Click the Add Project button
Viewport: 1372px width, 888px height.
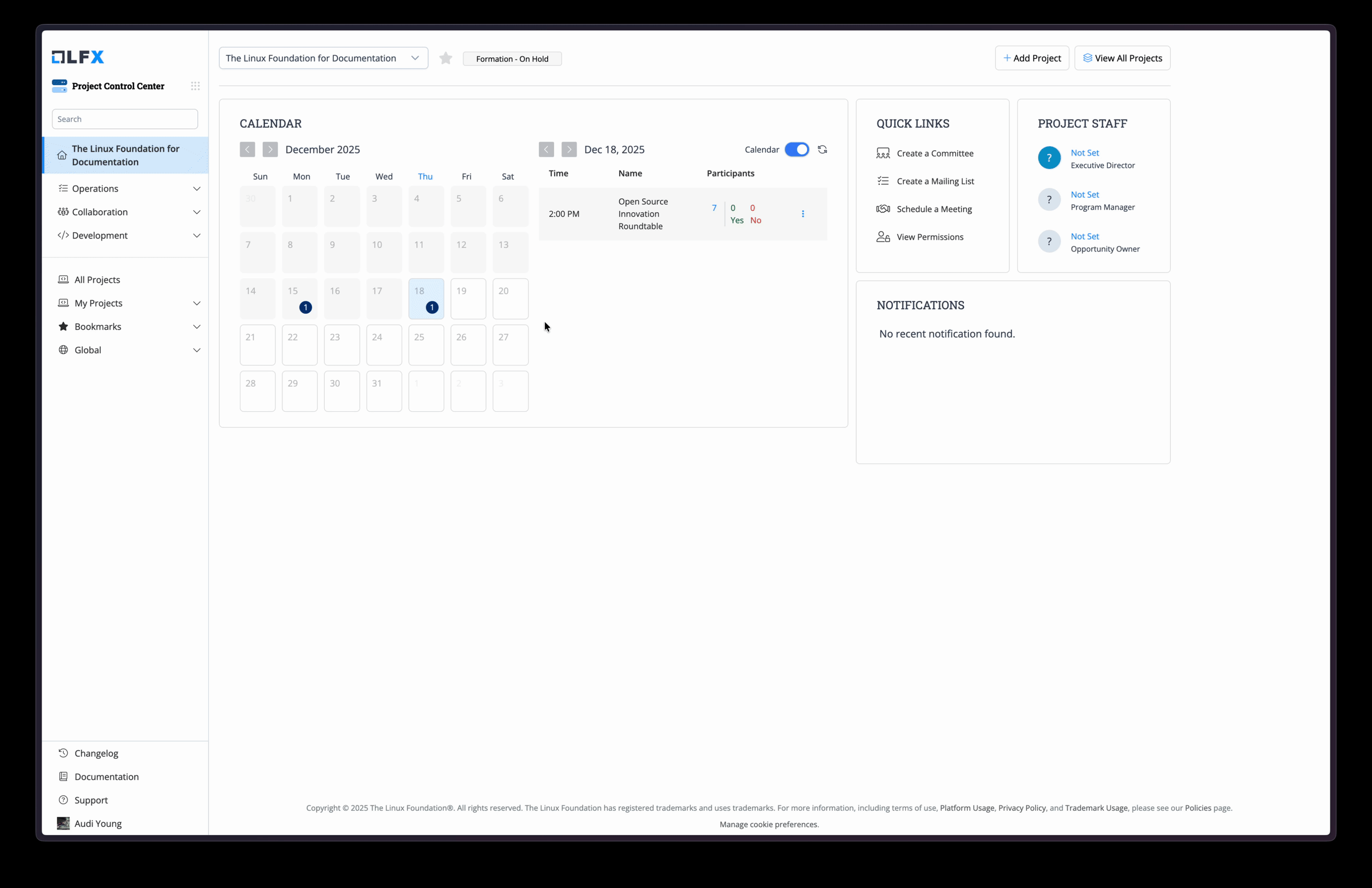pos(1032,58)
